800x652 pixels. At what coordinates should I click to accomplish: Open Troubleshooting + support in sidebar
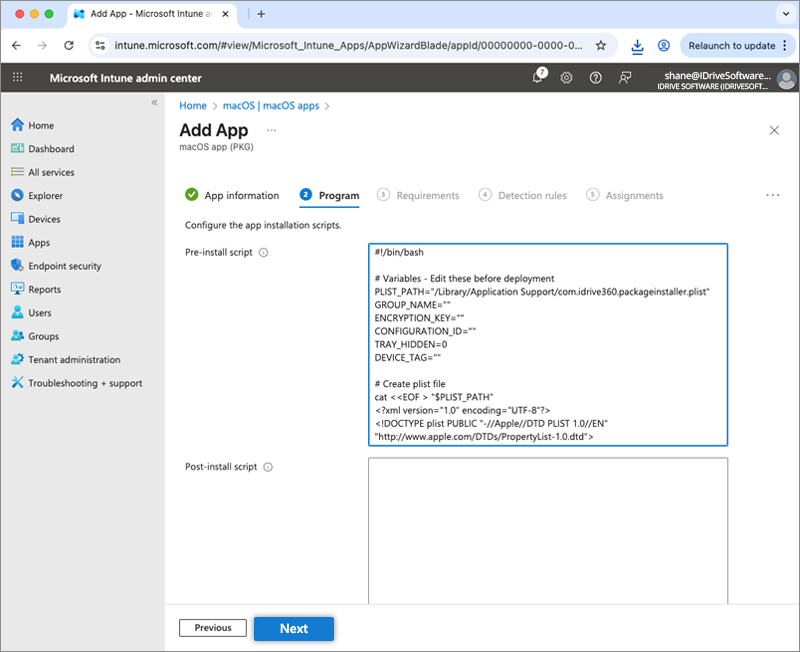click(x=77, y=383)
